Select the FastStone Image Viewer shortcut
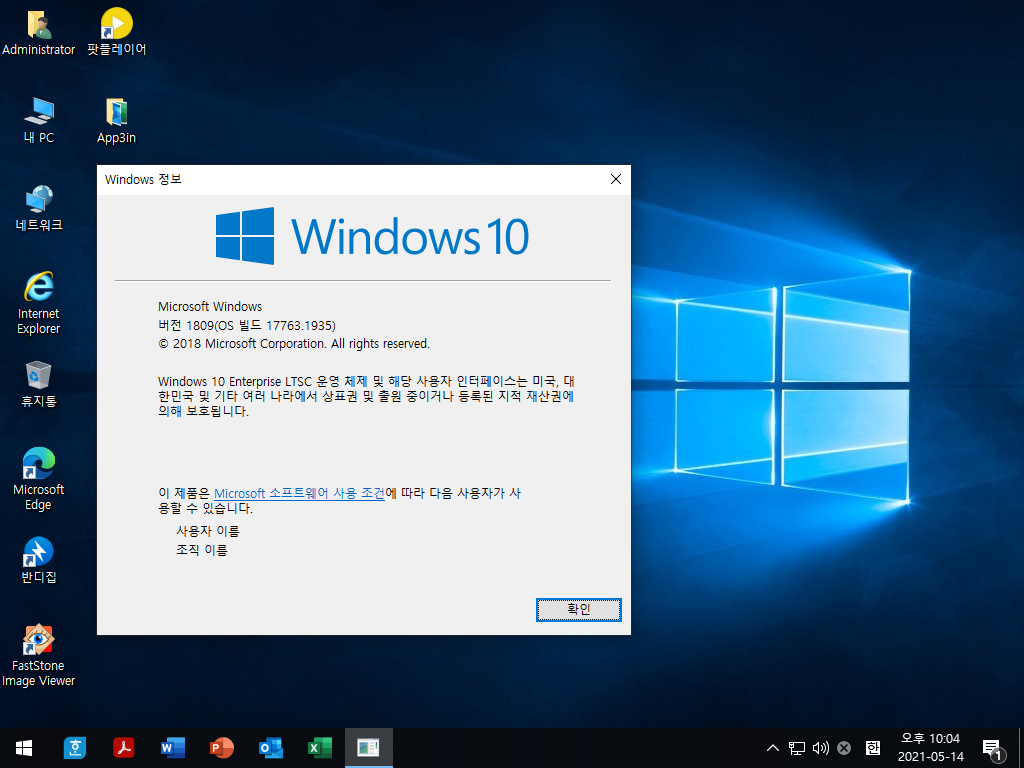 [39, 655]
